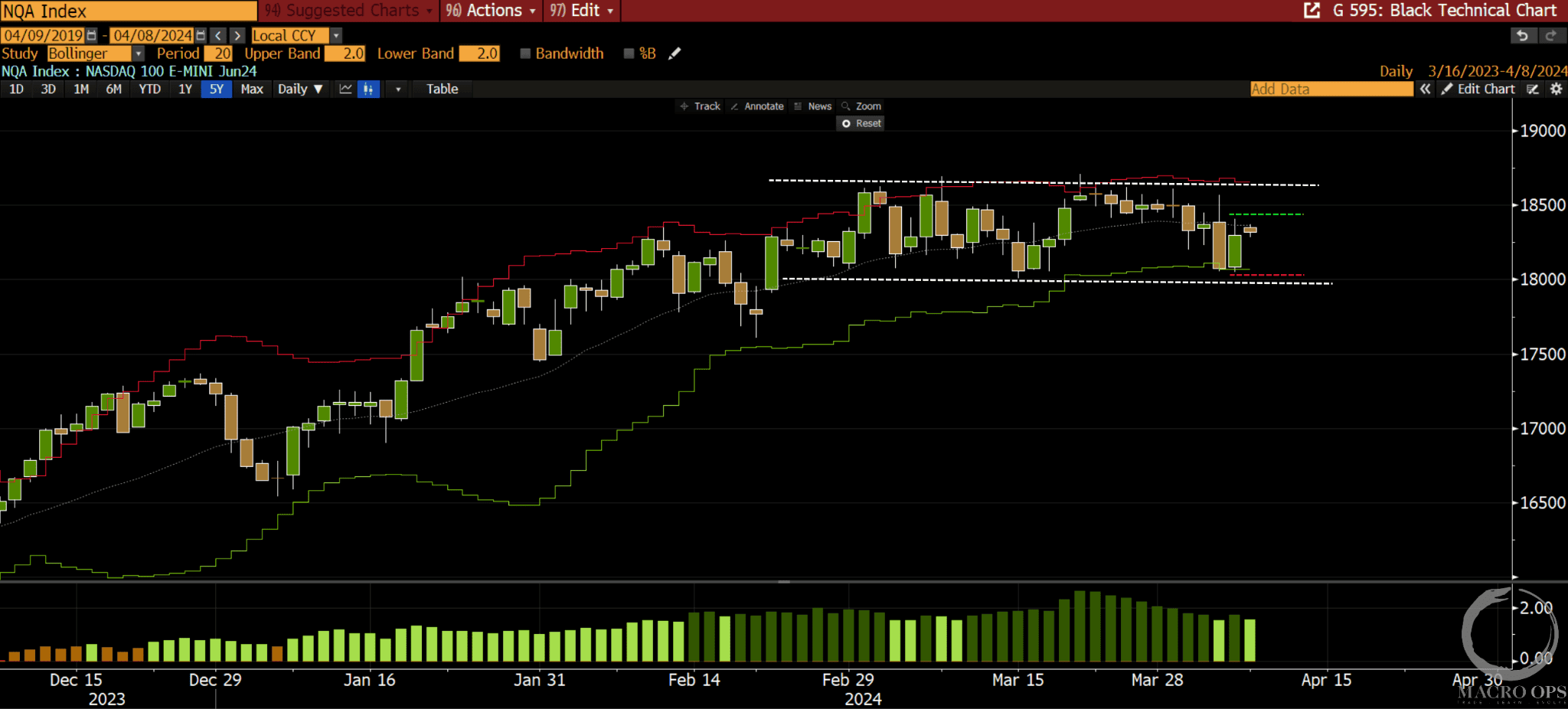Open the Actions menu
Image resolution: width=1568 pixels, height=709 pixels.
click(491, 11)
